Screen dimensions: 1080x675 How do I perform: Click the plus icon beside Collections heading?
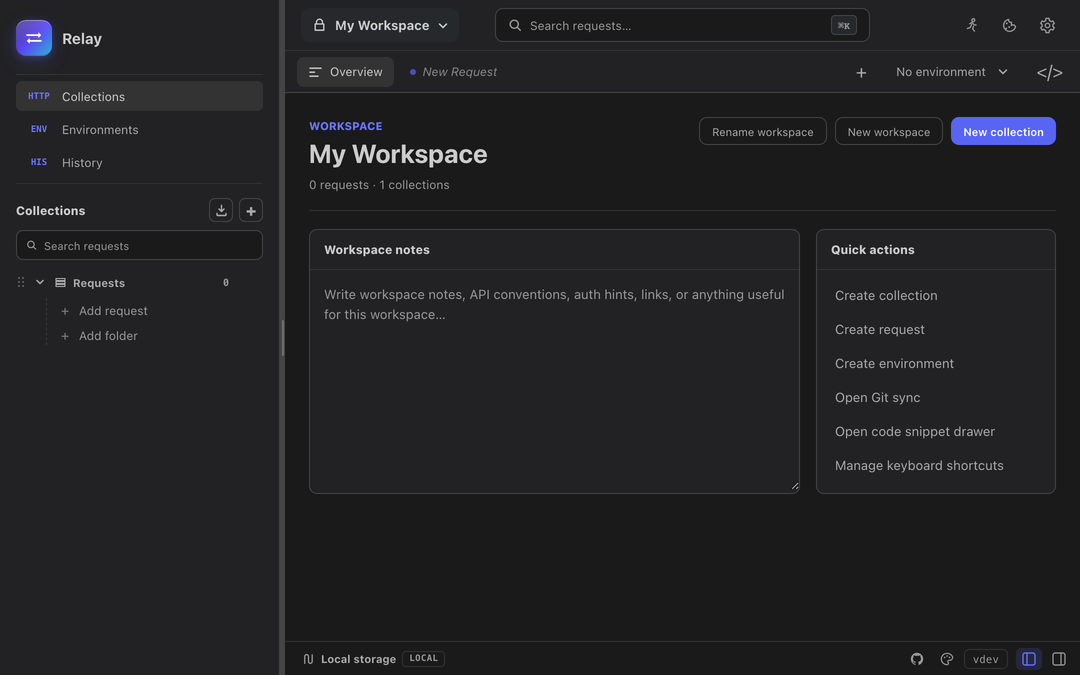251,210
